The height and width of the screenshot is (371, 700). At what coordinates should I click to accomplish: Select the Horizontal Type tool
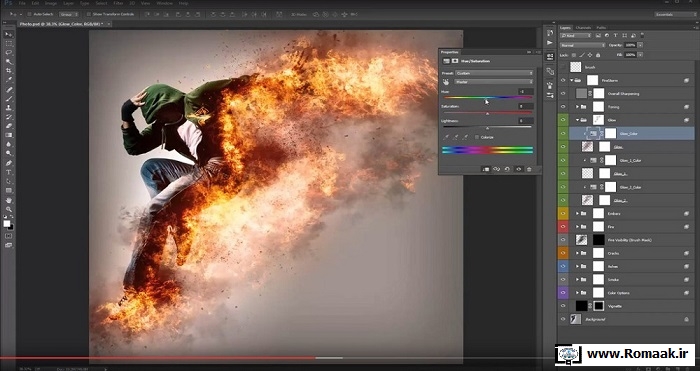8,172
